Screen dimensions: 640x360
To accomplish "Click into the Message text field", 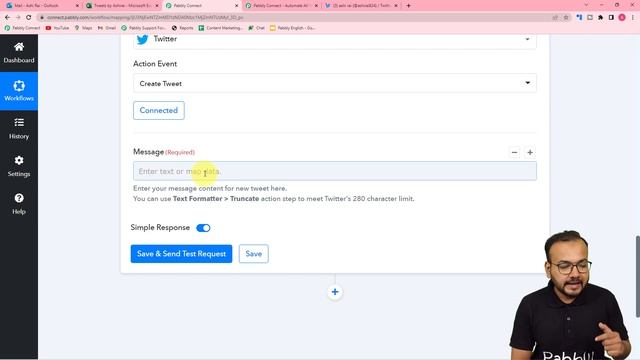I will click(x=335, y=171).
